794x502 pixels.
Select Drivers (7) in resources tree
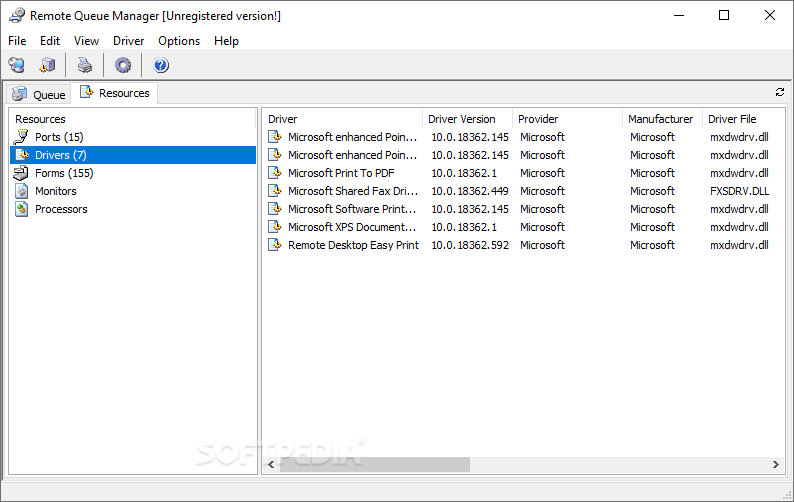point(133,155)
